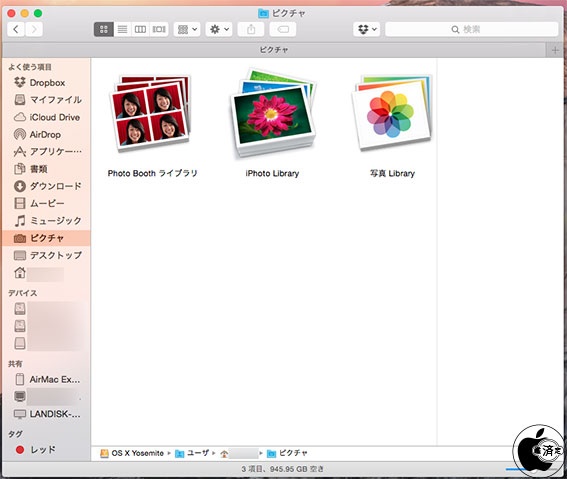The image size is (567, 479).
Task: Select AirMac Ex... shared device
Action: pyautogui.click(x=46, y=379)
